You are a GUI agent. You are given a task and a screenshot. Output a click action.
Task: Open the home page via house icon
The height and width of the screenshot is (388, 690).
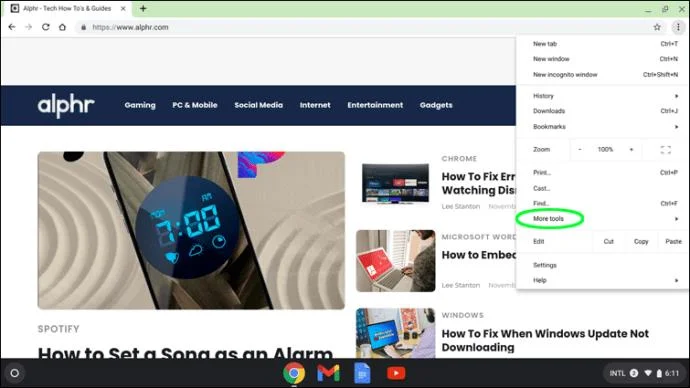pos(62,27)
